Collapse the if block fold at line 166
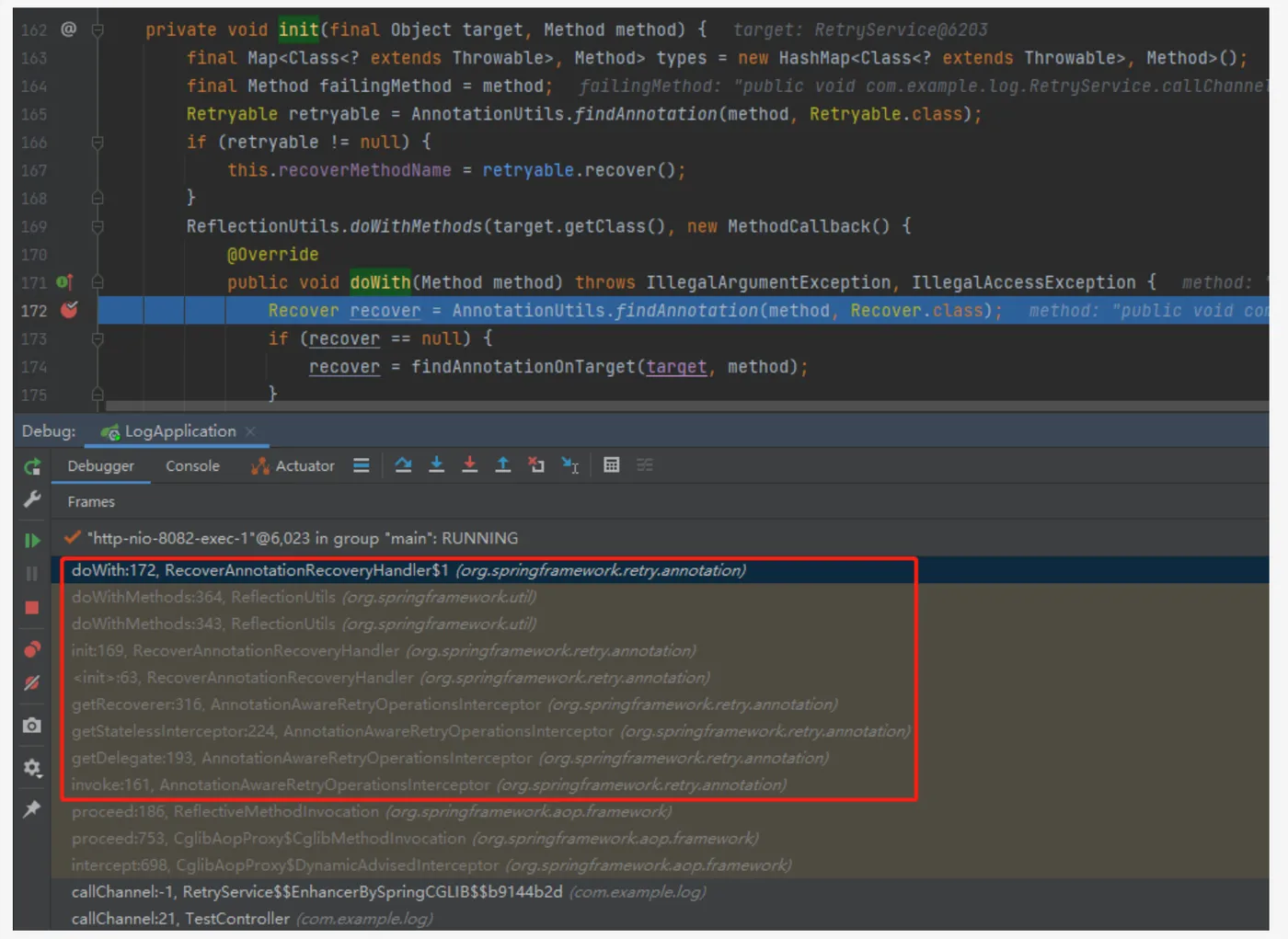The height and width of the screenshot is (939, 1288). point(98,143)
